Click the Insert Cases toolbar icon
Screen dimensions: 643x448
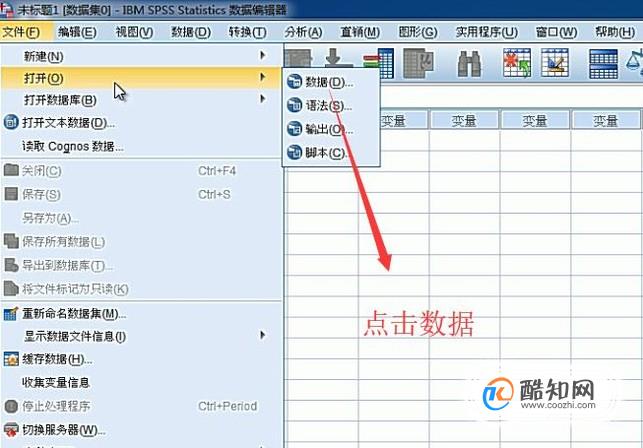point(517,63)
